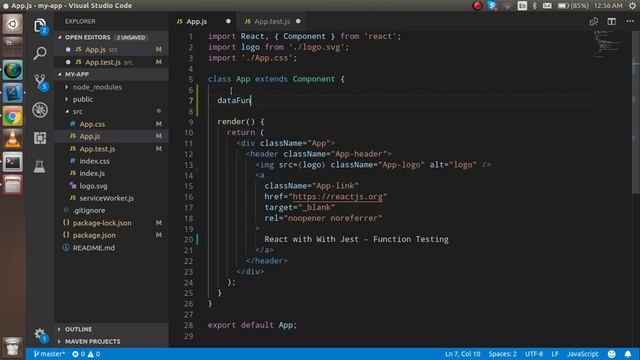This screenshot has width=640, height=360.
Task: Split the editor with the layout icon
Action: (x=611, y=21)
